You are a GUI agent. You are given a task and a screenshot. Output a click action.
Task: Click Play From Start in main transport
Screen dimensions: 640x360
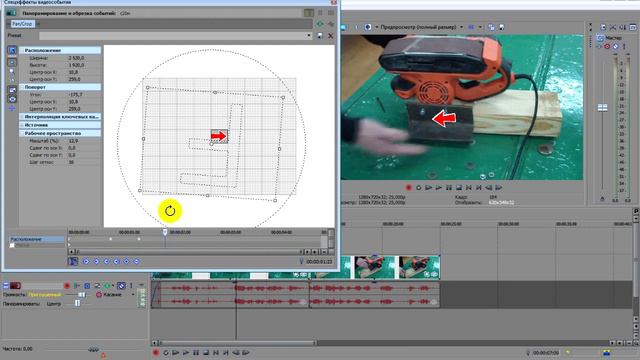click(x=176, y=353)
